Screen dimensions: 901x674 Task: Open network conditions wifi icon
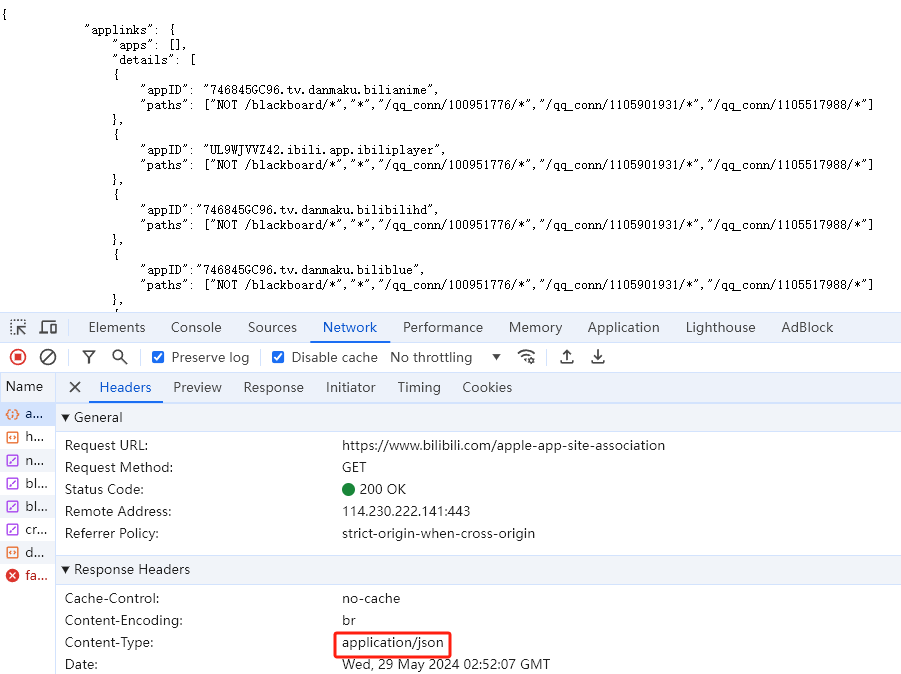click(526, 357)
